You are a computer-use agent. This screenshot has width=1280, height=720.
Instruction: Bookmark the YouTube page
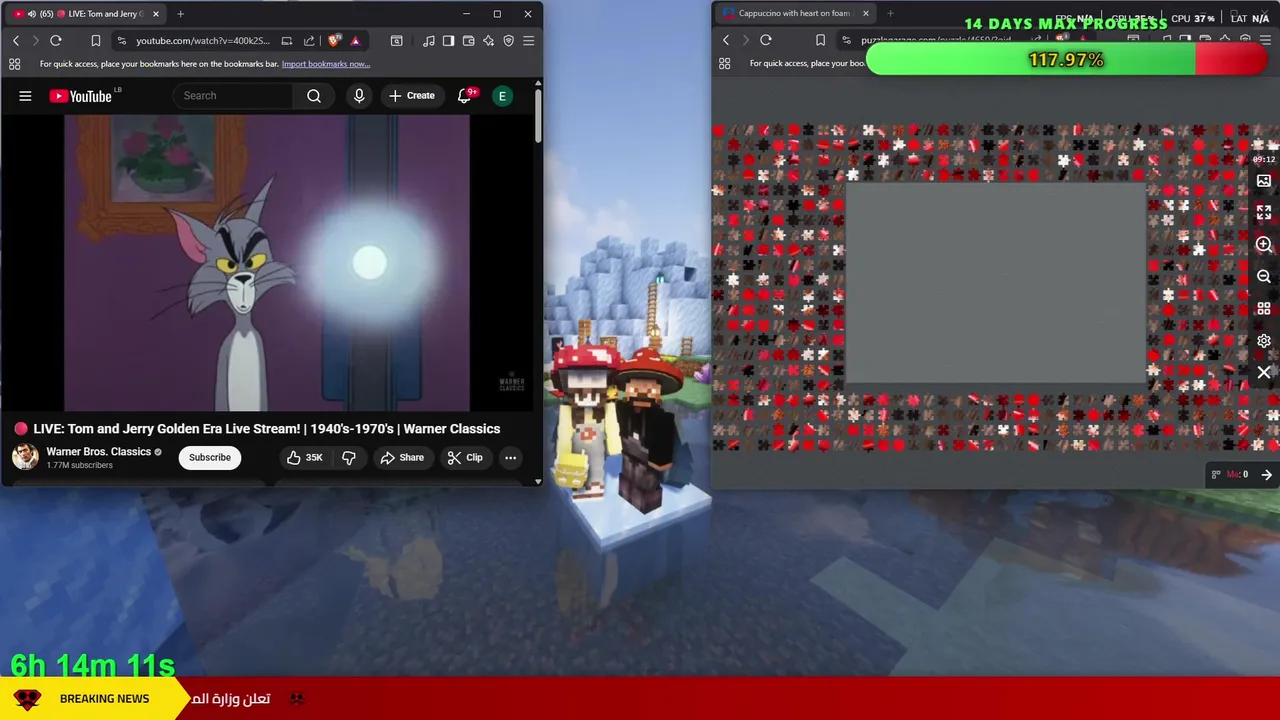click(96, 41)
